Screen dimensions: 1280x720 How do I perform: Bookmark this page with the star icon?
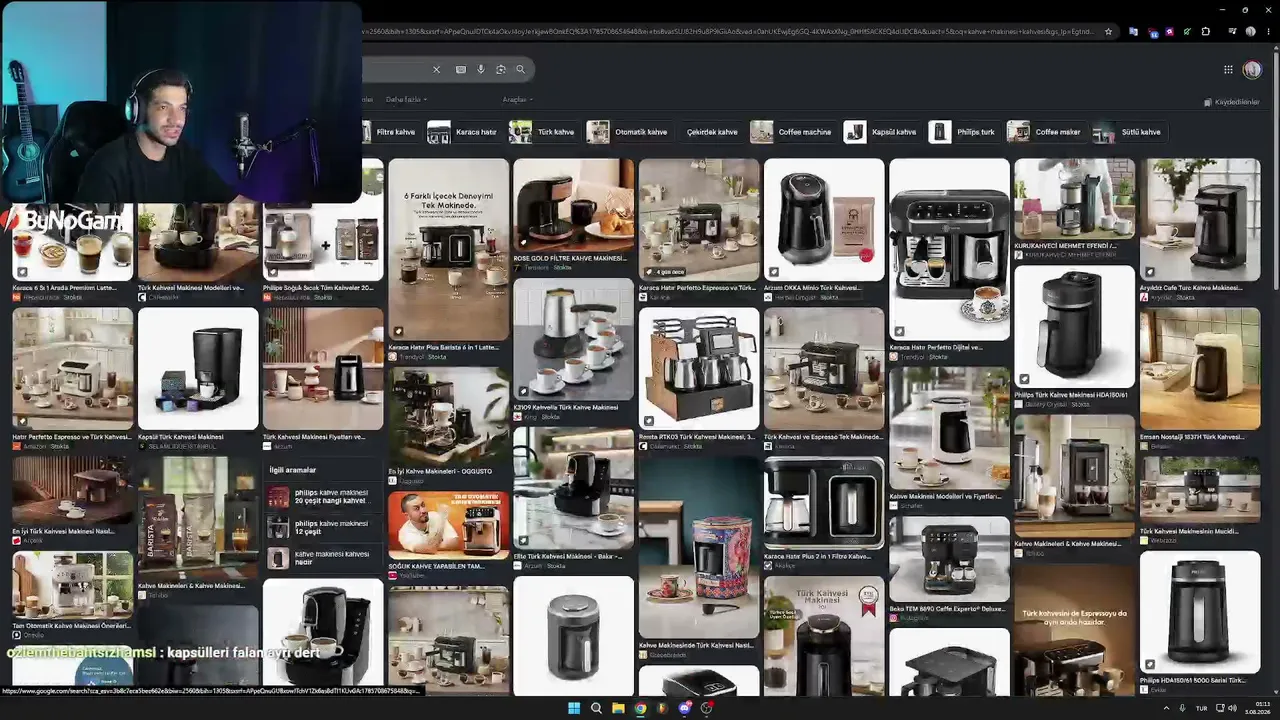[1108, 31]
